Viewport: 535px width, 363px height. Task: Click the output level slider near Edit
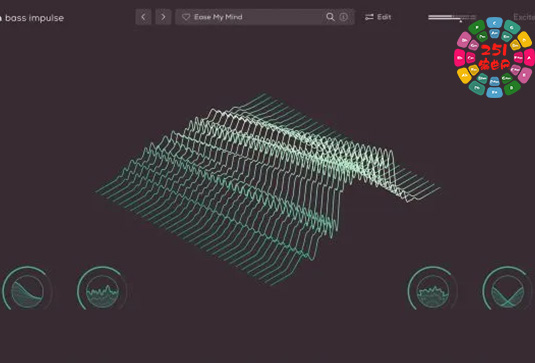[x=452, y=17]
